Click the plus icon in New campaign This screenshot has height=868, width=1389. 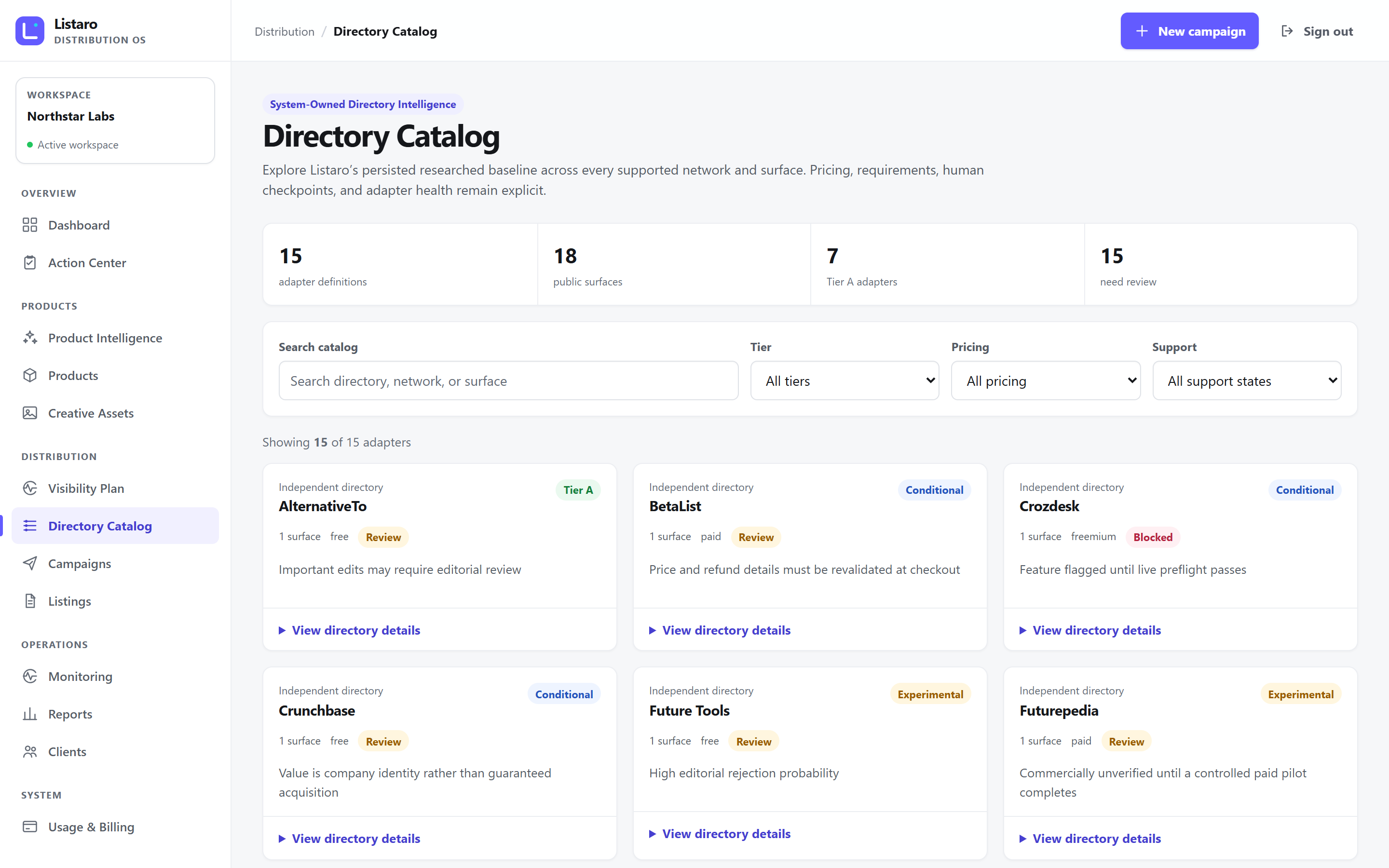tap(1142, 31)
